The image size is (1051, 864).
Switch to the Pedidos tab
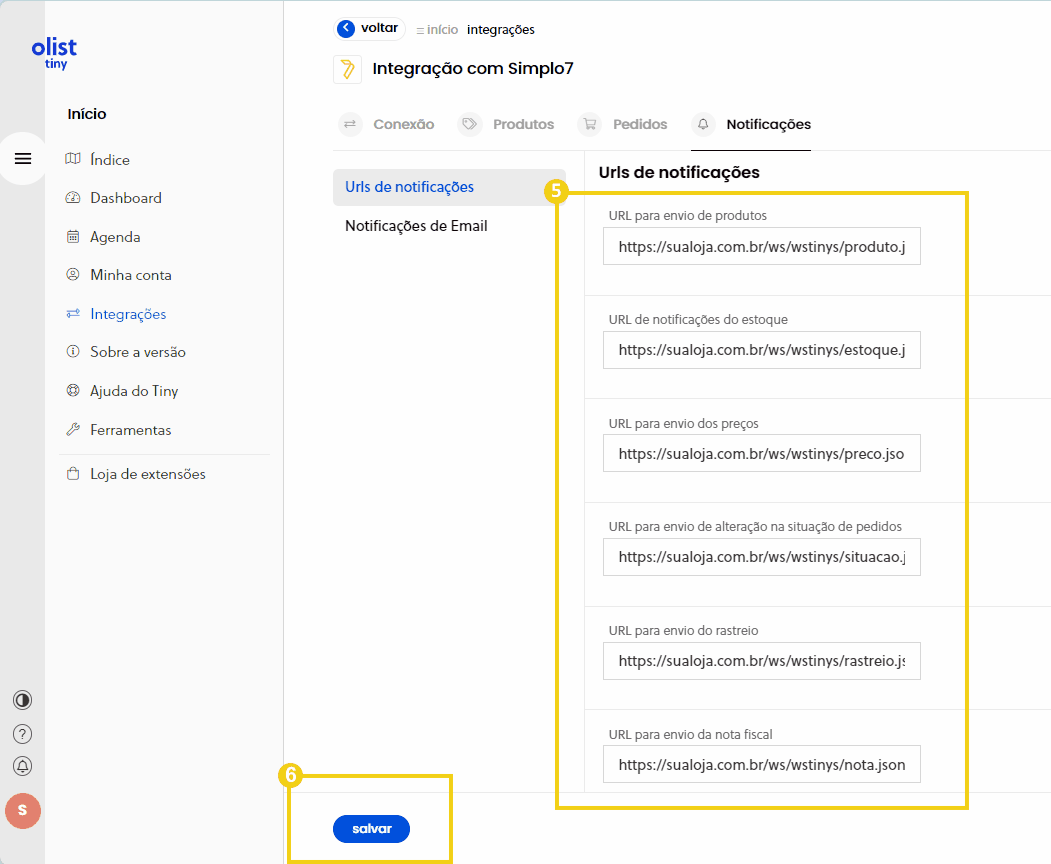(623, 124)
